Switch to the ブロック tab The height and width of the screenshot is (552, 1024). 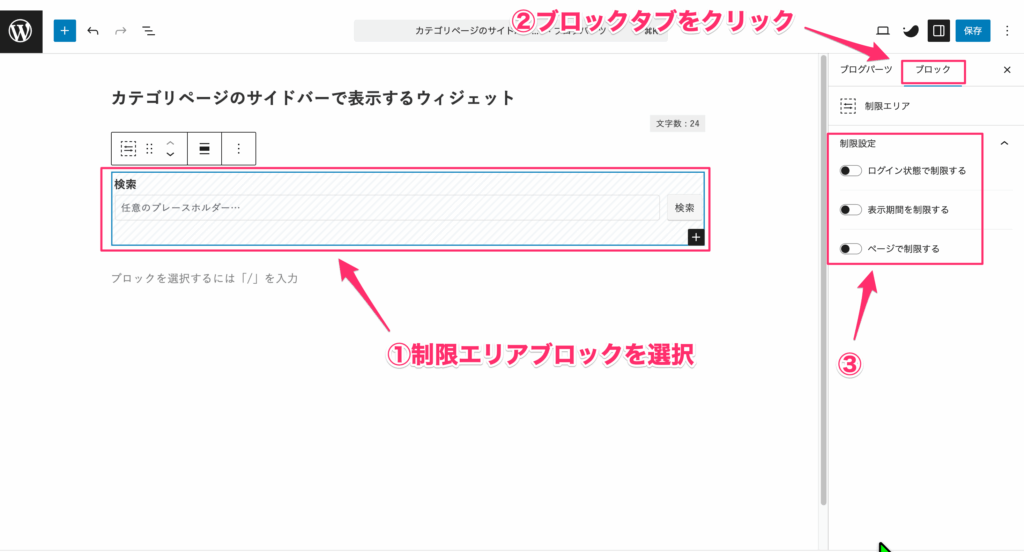tap(933, 69)
